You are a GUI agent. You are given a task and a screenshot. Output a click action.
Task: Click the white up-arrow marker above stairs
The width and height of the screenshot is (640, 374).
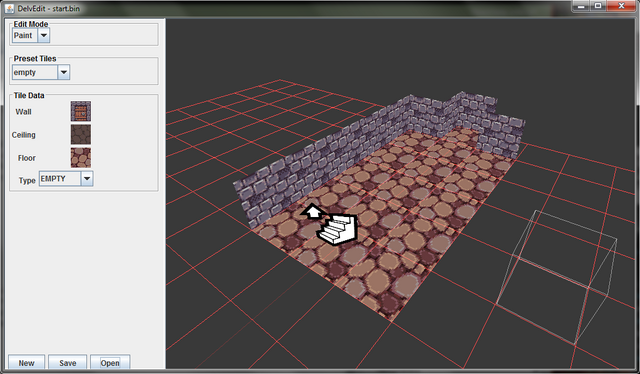313,211
